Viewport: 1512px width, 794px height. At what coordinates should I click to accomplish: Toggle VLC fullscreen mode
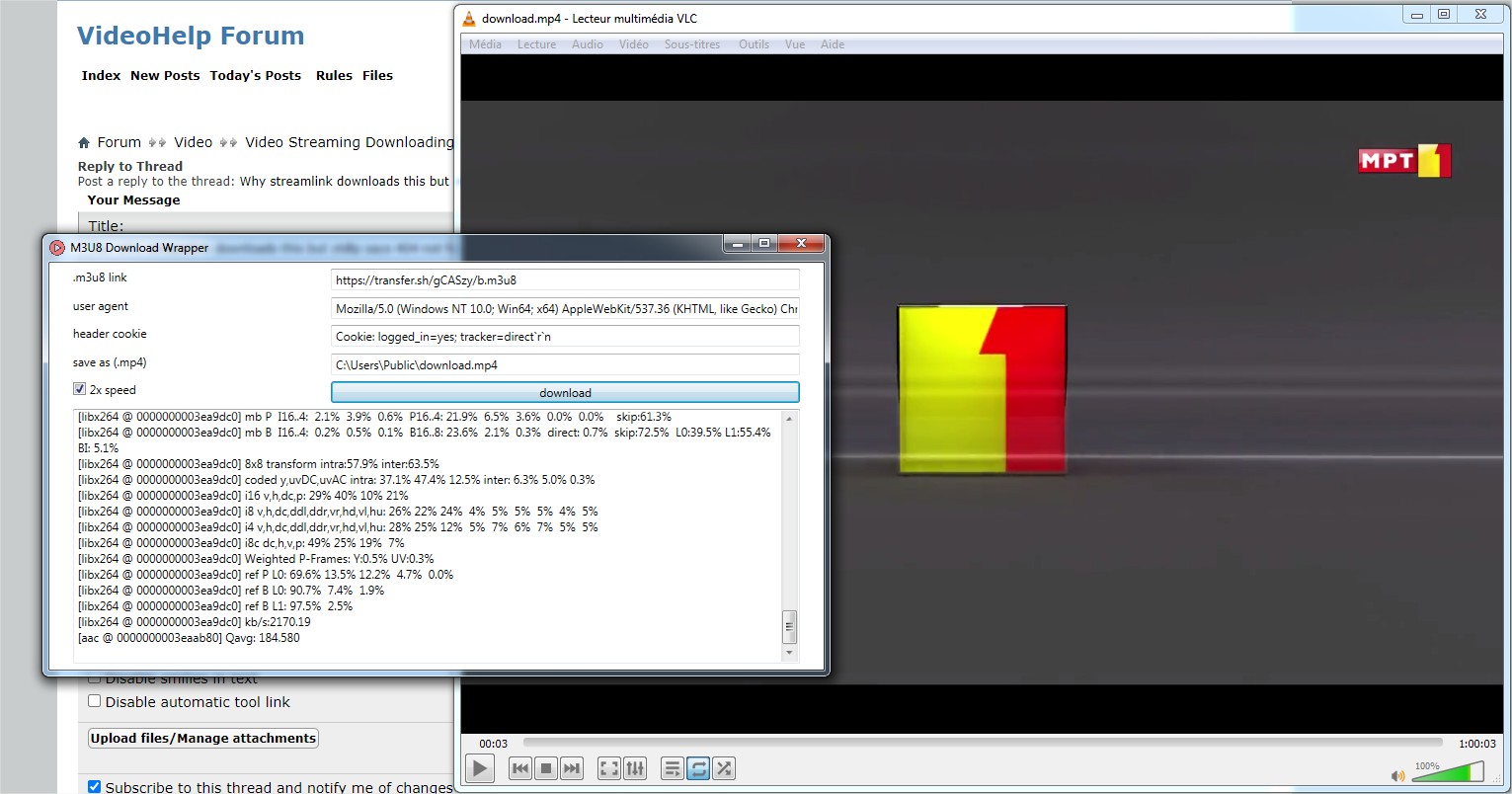pyautogui.click(x=609, y=768)
